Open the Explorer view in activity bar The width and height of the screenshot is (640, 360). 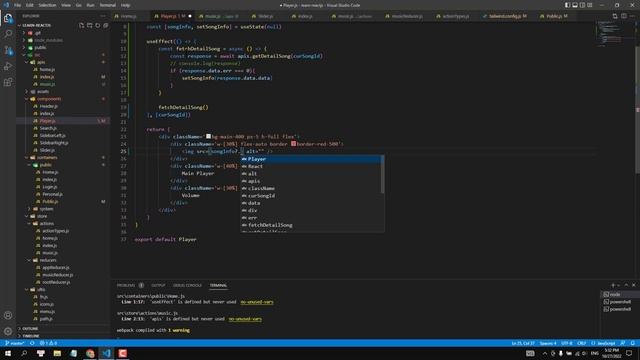point(8,18)
